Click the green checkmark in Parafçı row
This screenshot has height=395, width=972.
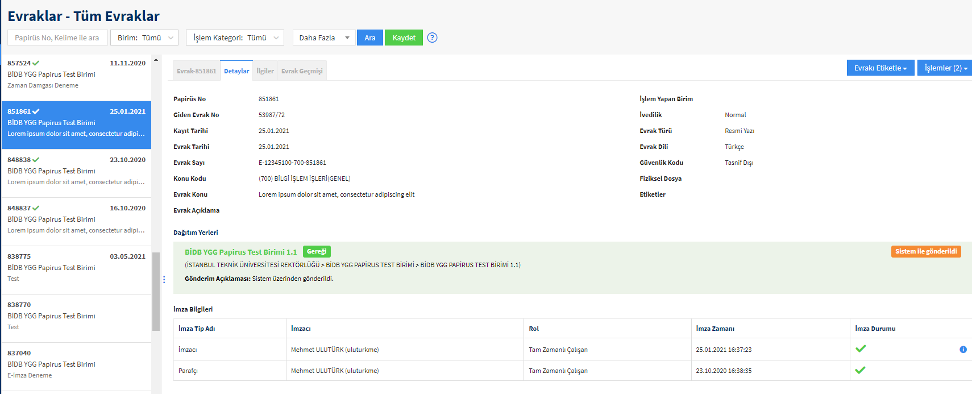pyautogui.click(x=860, y=370)
